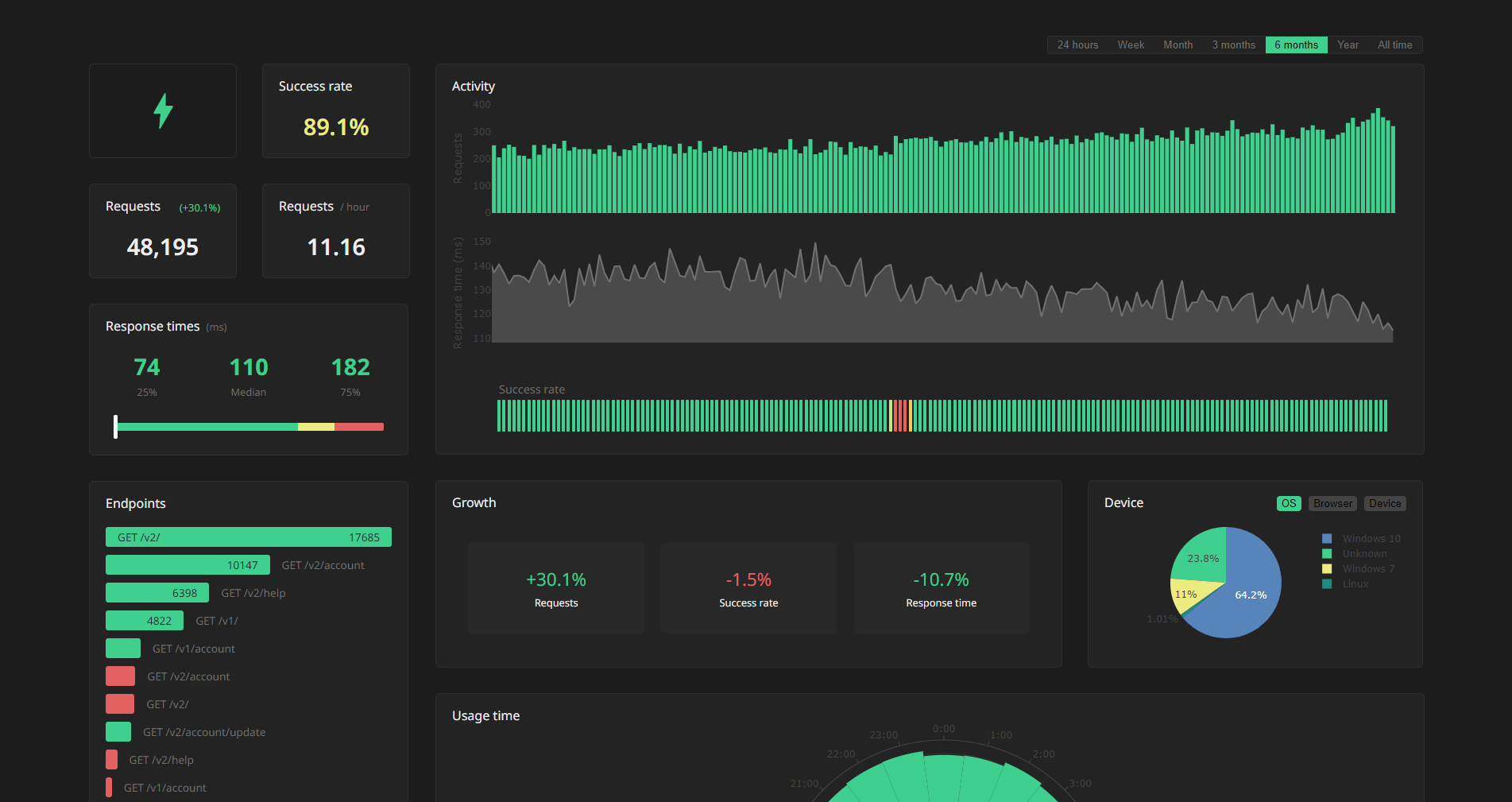Screen dimensions: 1512x802
Task: Open the -10.7% Response time growth card
Action: pos(941,588)
